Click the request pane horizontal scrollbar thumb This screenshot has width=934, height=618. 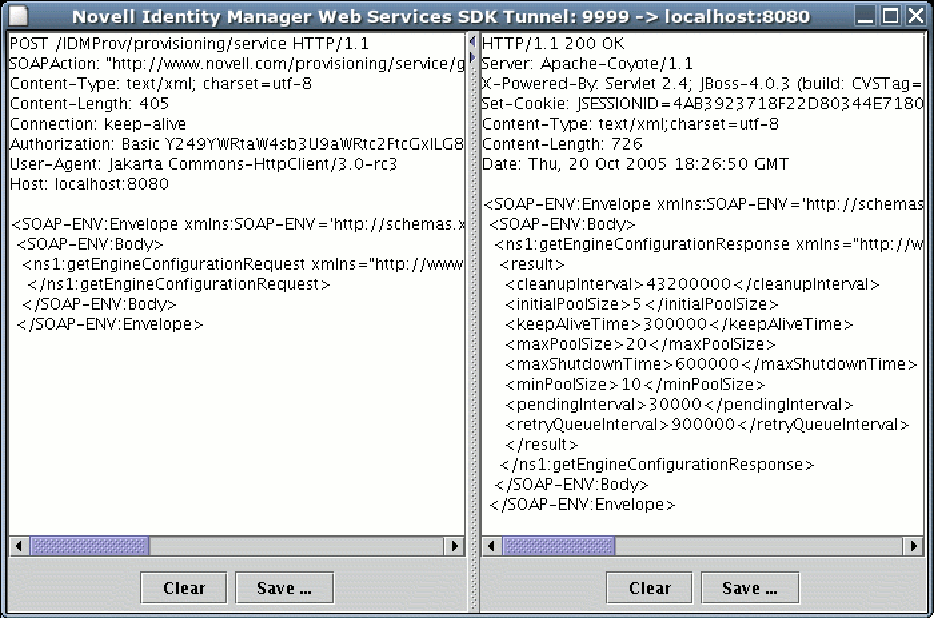point(89,545)
